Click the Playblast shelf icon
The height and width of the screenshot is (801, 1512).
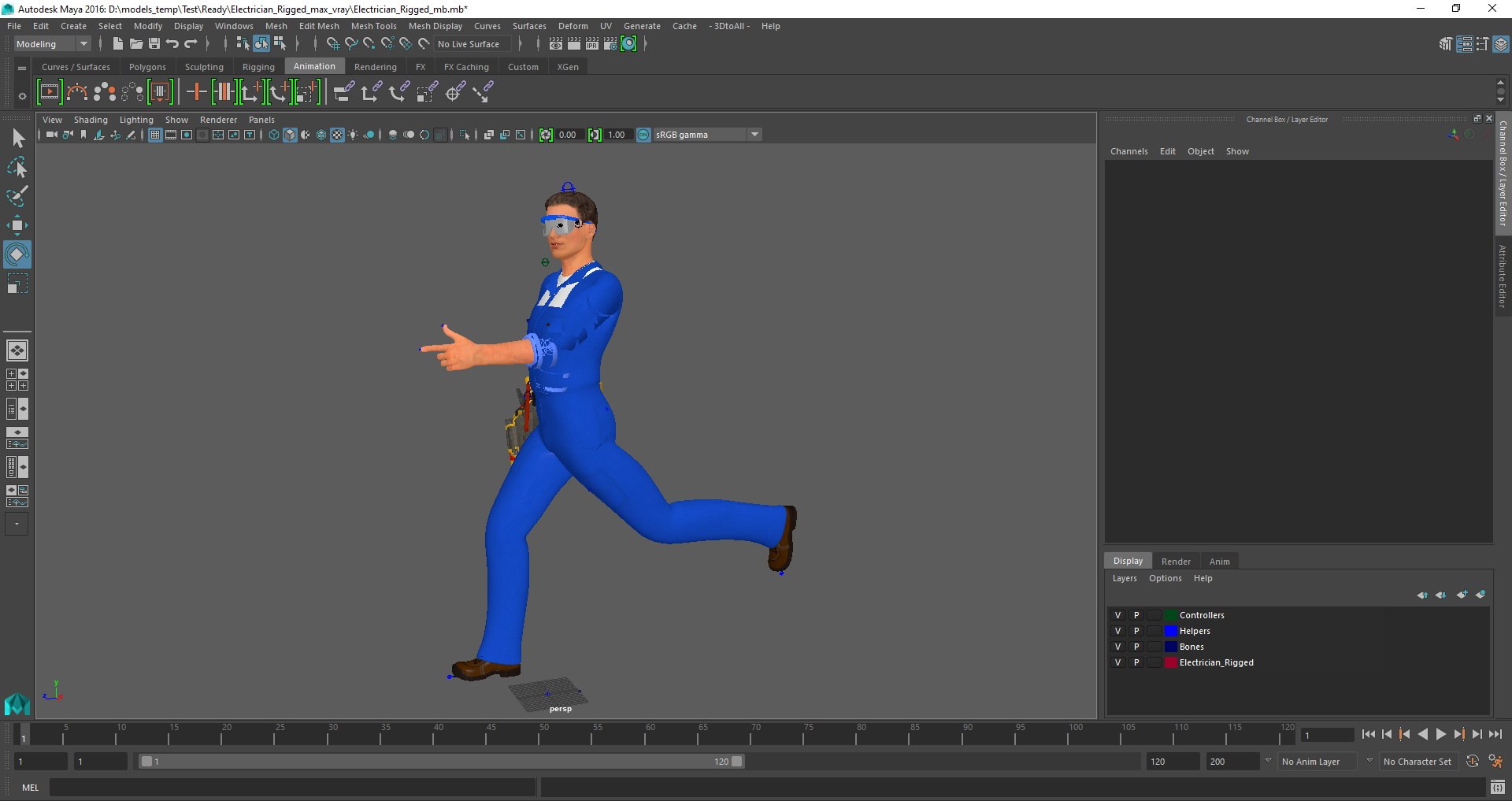pos(50,92)
